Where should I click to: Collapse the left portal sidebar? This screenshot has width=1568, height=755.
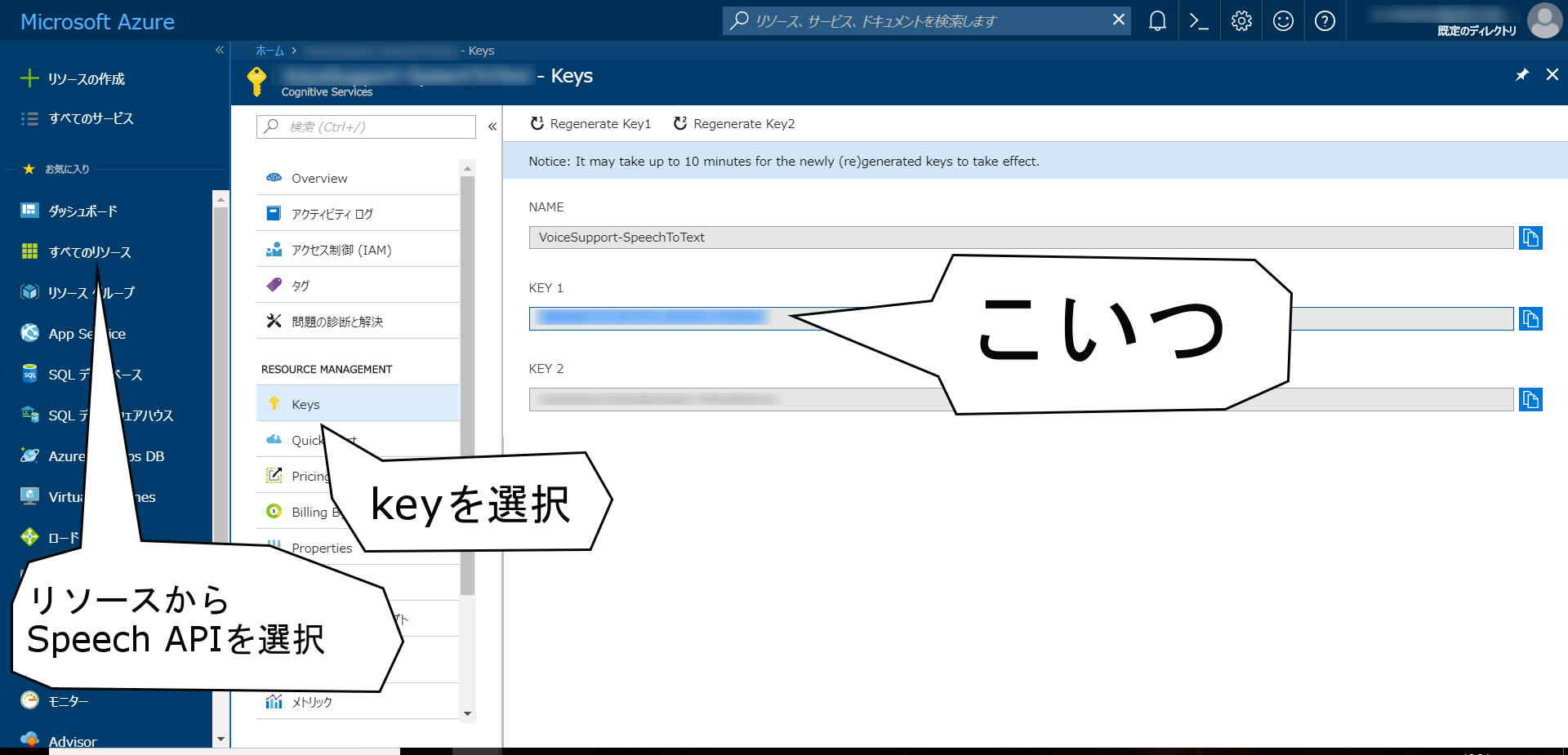pyautogui.click(x=219, y=50)
